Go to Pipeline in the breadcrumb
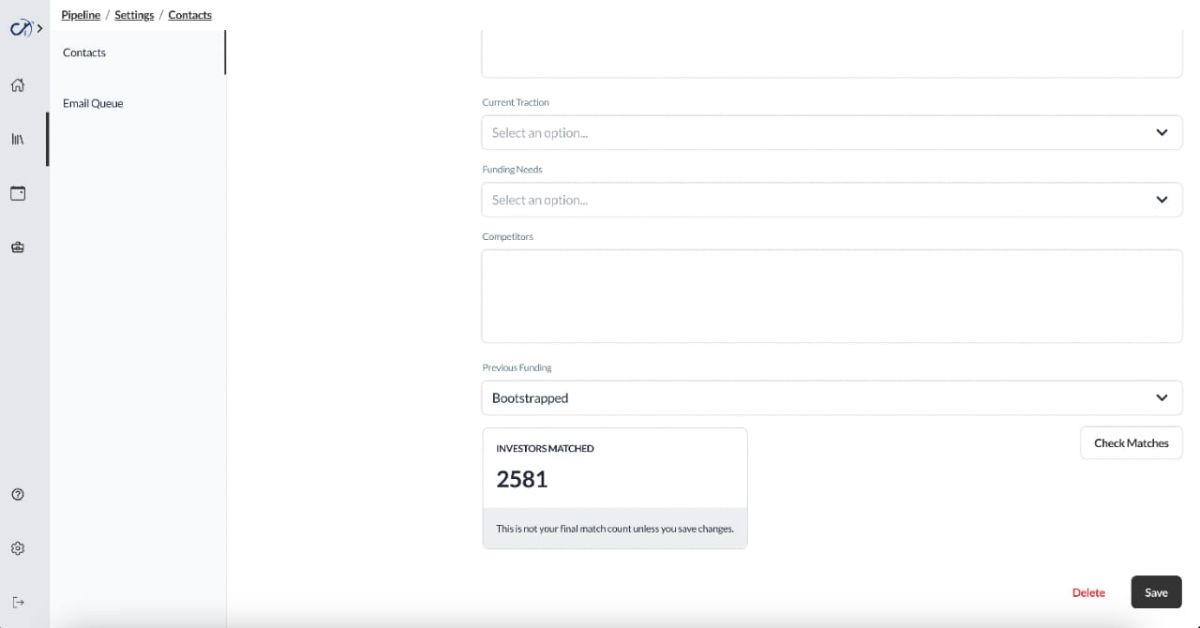 pyautogui.click(x=81, y=15)
